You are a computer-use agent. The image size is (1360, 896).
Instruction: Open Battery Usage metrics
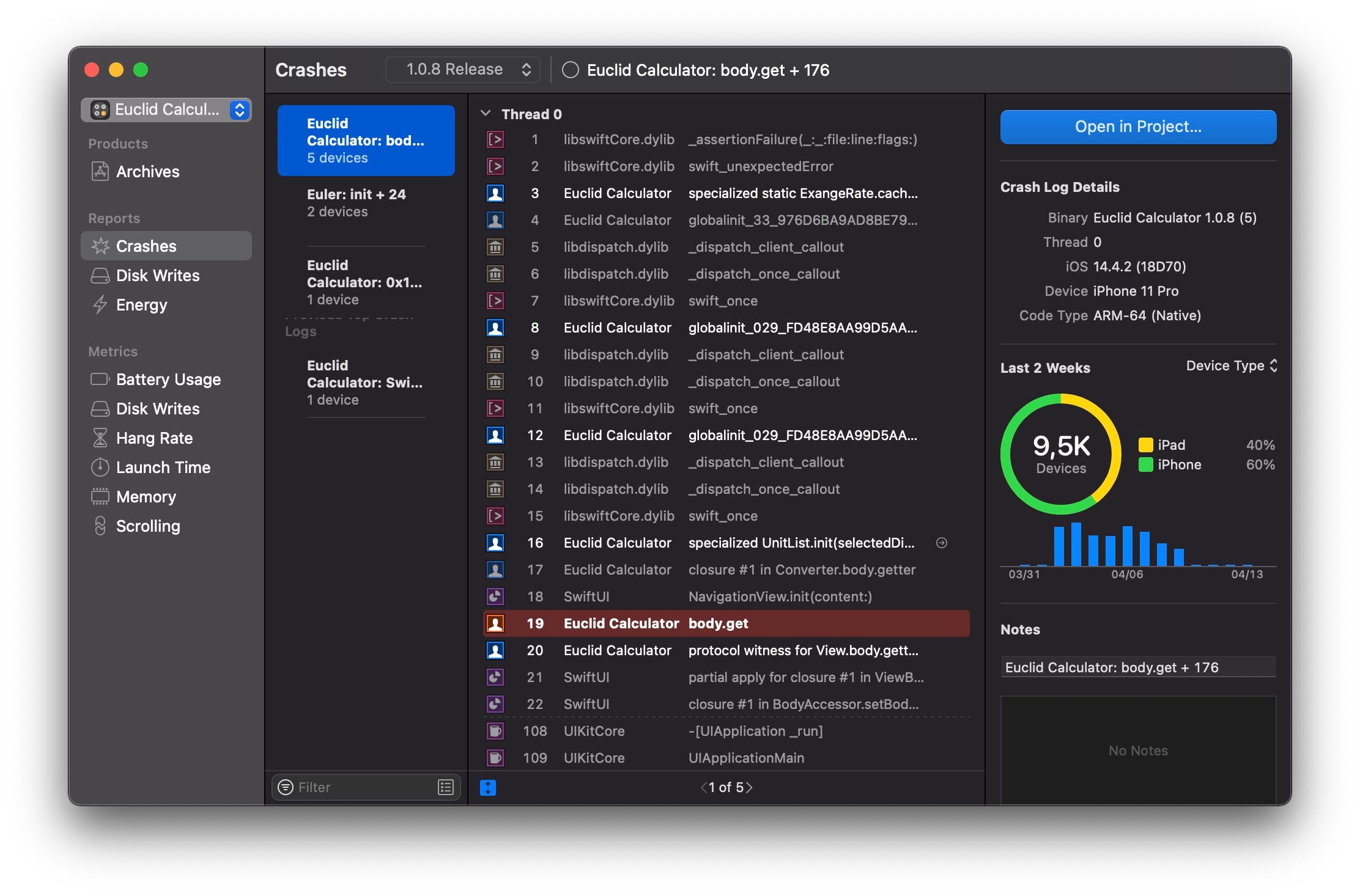pyautogui.click(x=166, y=380)
